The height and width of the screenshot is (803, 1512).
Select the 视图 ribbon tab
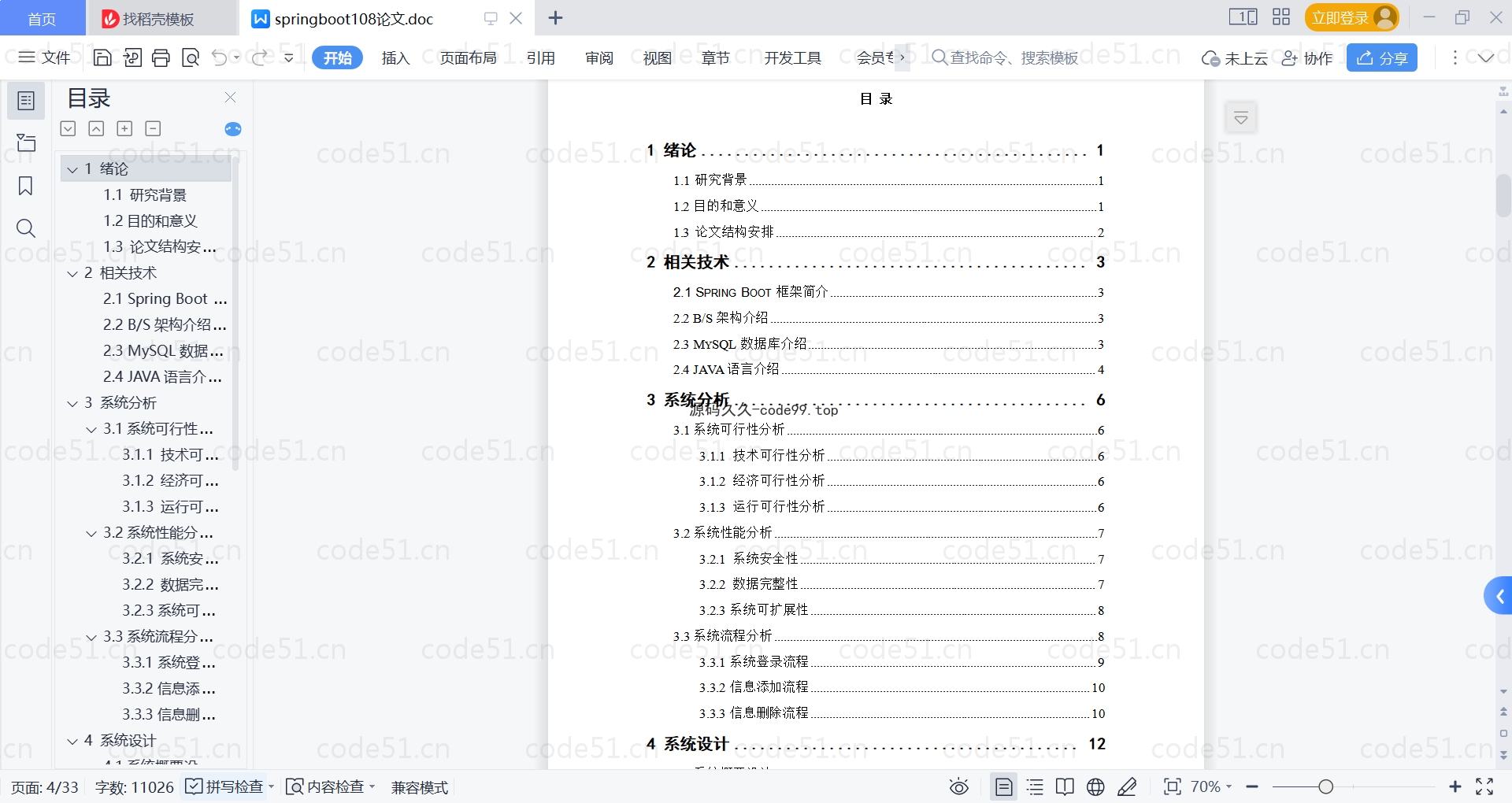pos(658,57)
